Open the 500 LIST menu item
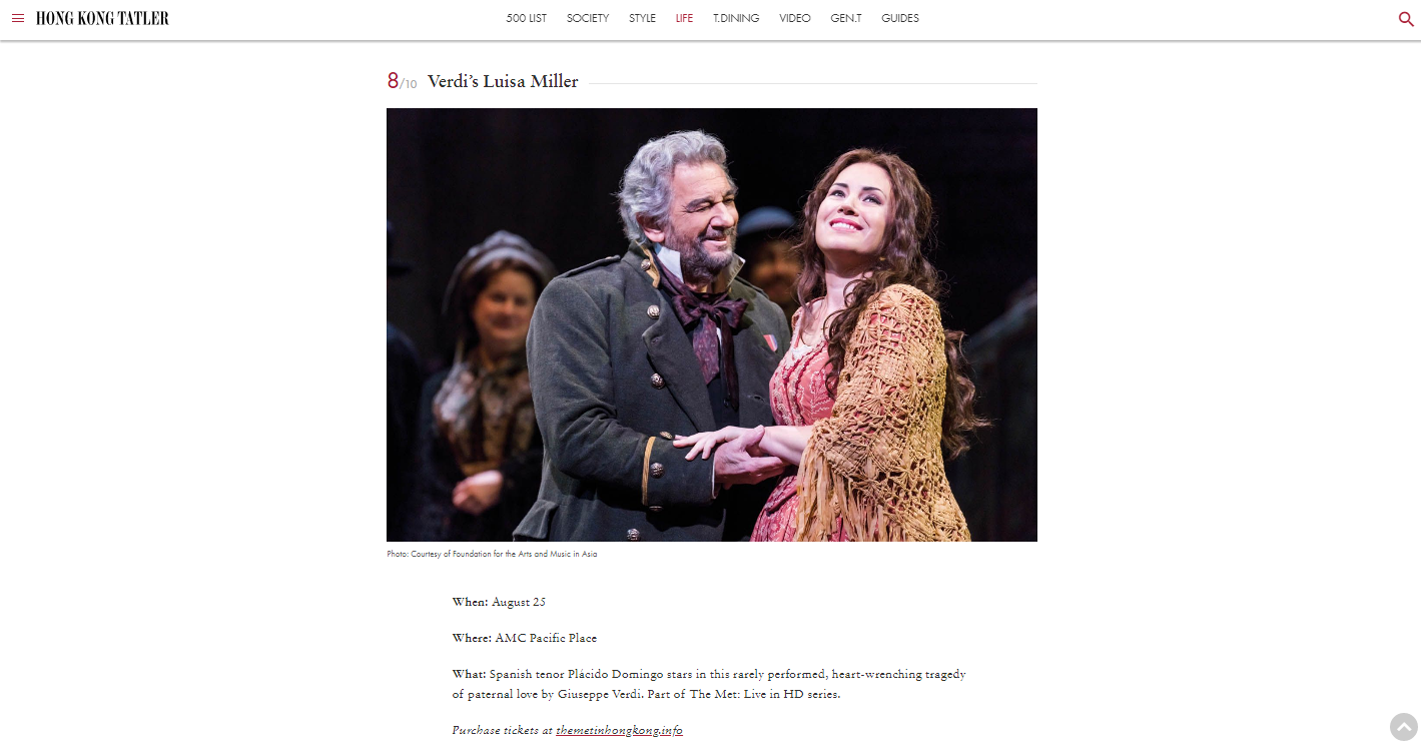 526,18
